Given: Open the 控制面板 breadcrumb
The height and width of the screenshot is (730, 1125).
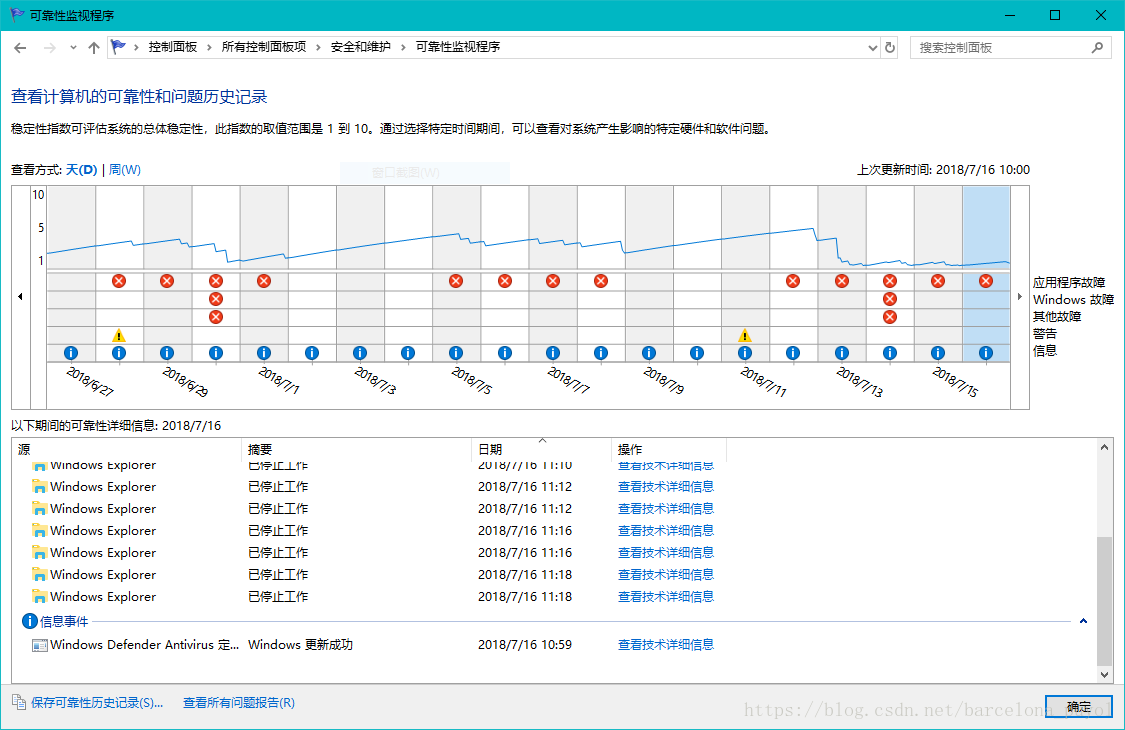Looking at the screenshot, I should point(173,47).
